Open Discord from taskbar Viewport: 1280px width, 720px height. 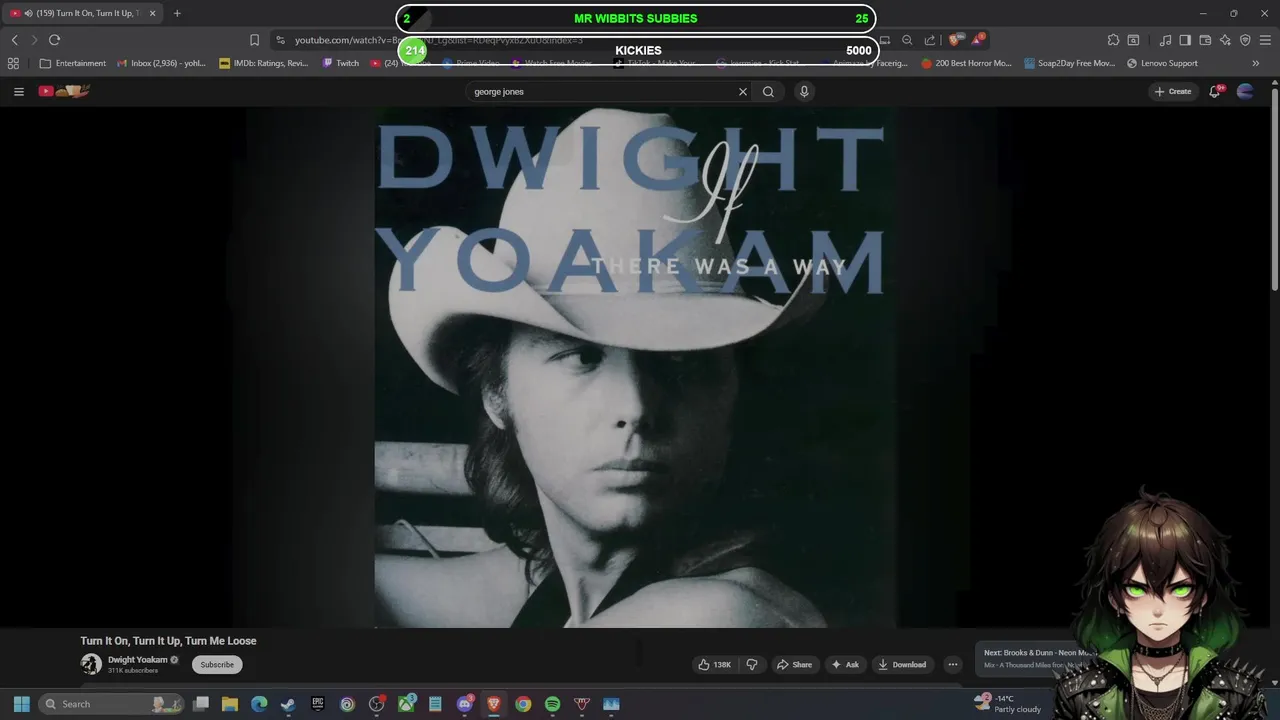(464, 704)
